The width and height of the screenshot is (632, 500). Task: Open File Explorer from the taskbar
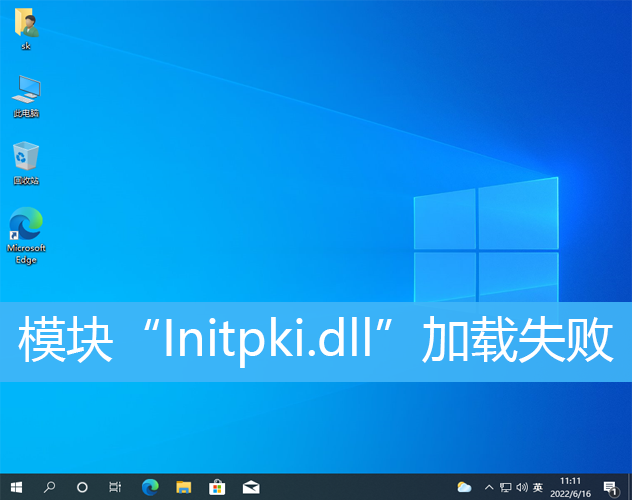coord(183,487)
